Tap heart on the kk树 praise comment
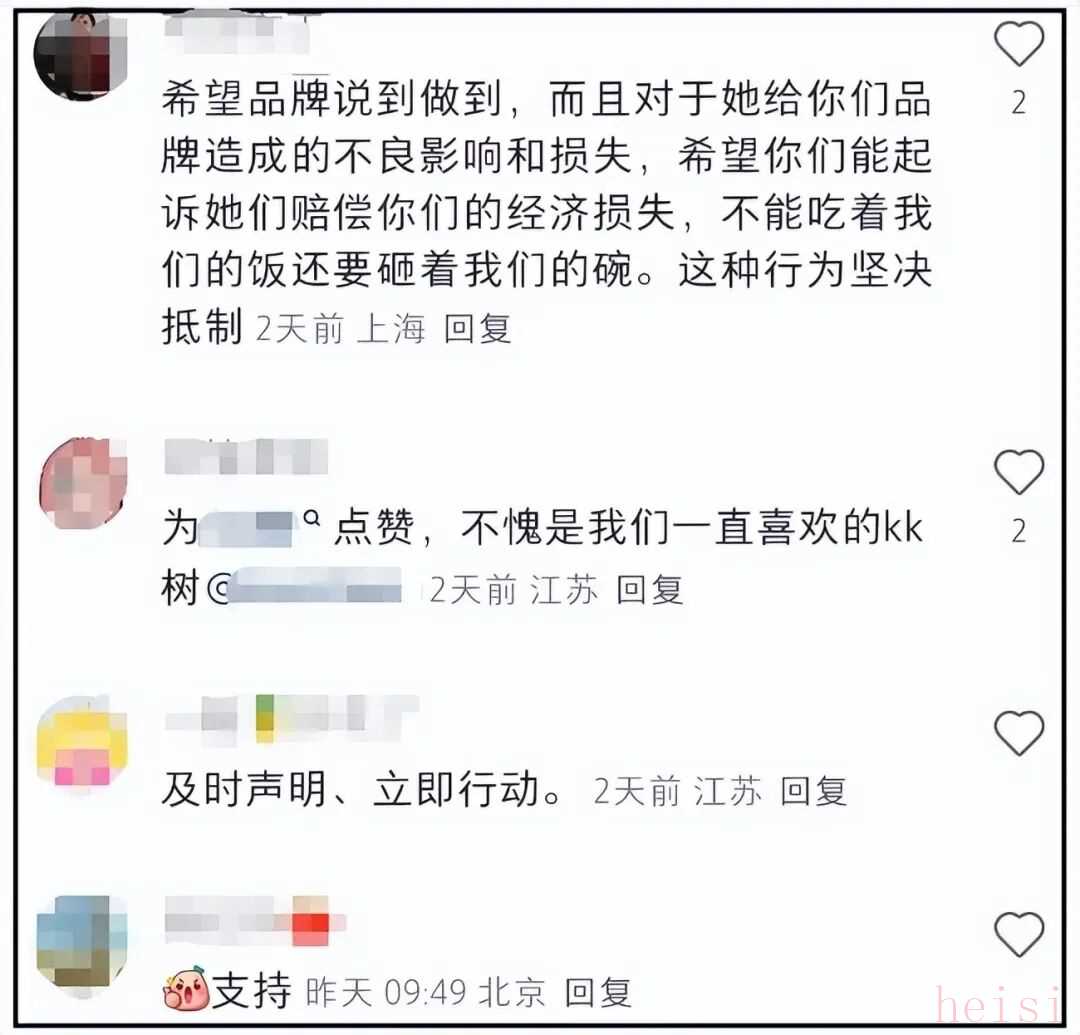Image resolution: width=1080 pixels, height=1035 pixels. click(x=1019, y=472)
